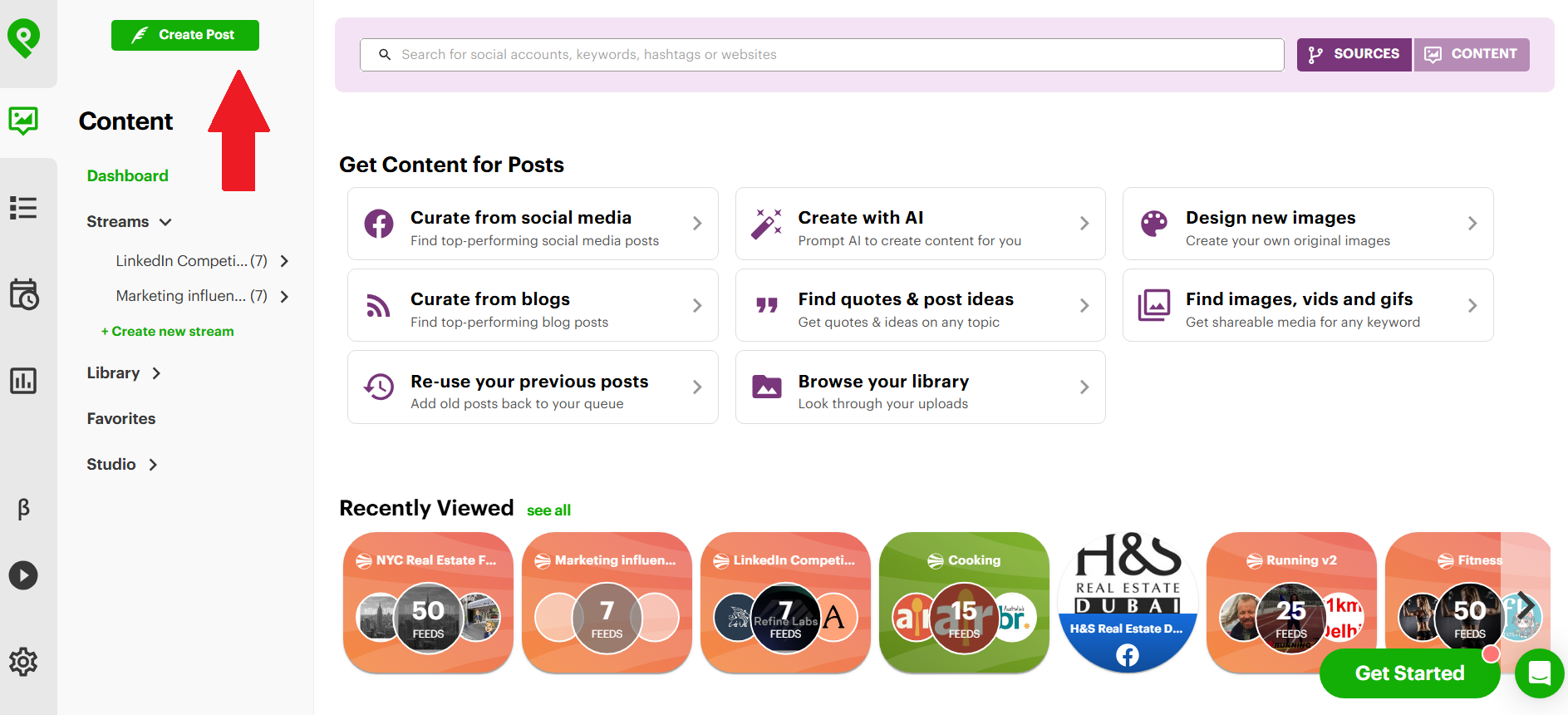The height and width of the screenshot is (715, 1568).
Task: Switch to SOURCES search mode
Action: coord(1354,55)
